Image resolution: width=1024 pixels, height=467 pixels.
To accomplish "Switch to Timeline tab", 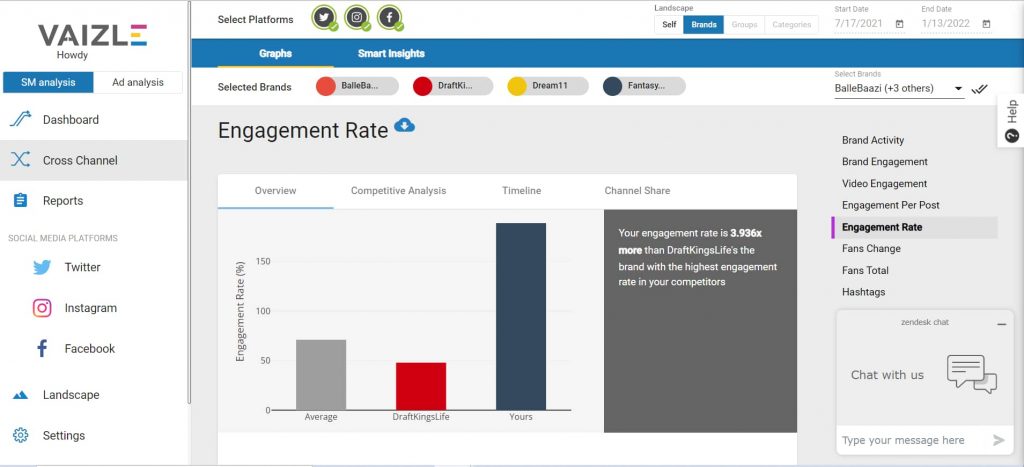I will pyautogui.click(x=522, y=191).
